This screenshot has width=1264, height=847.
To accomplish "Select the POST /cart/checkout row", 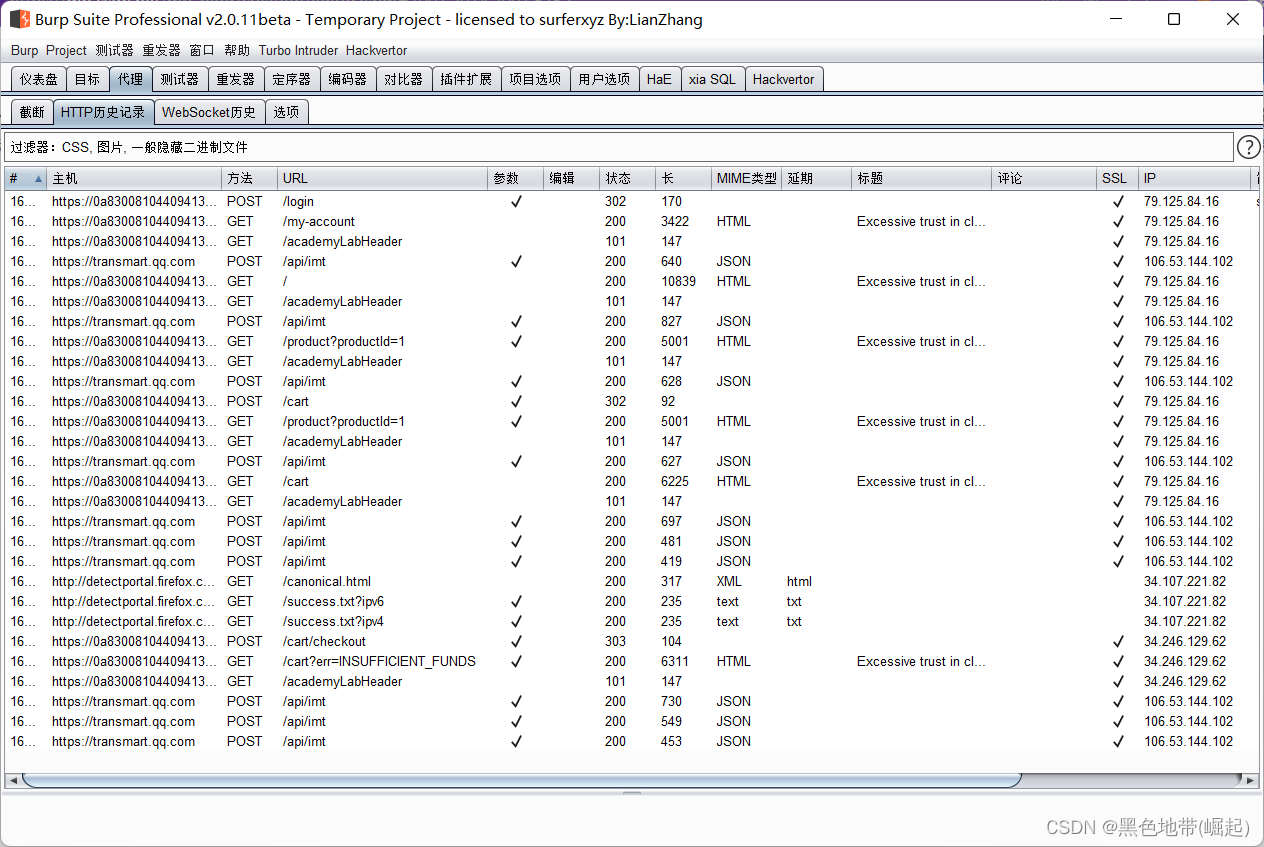I will pyautogui.click(x=631, y=641).
